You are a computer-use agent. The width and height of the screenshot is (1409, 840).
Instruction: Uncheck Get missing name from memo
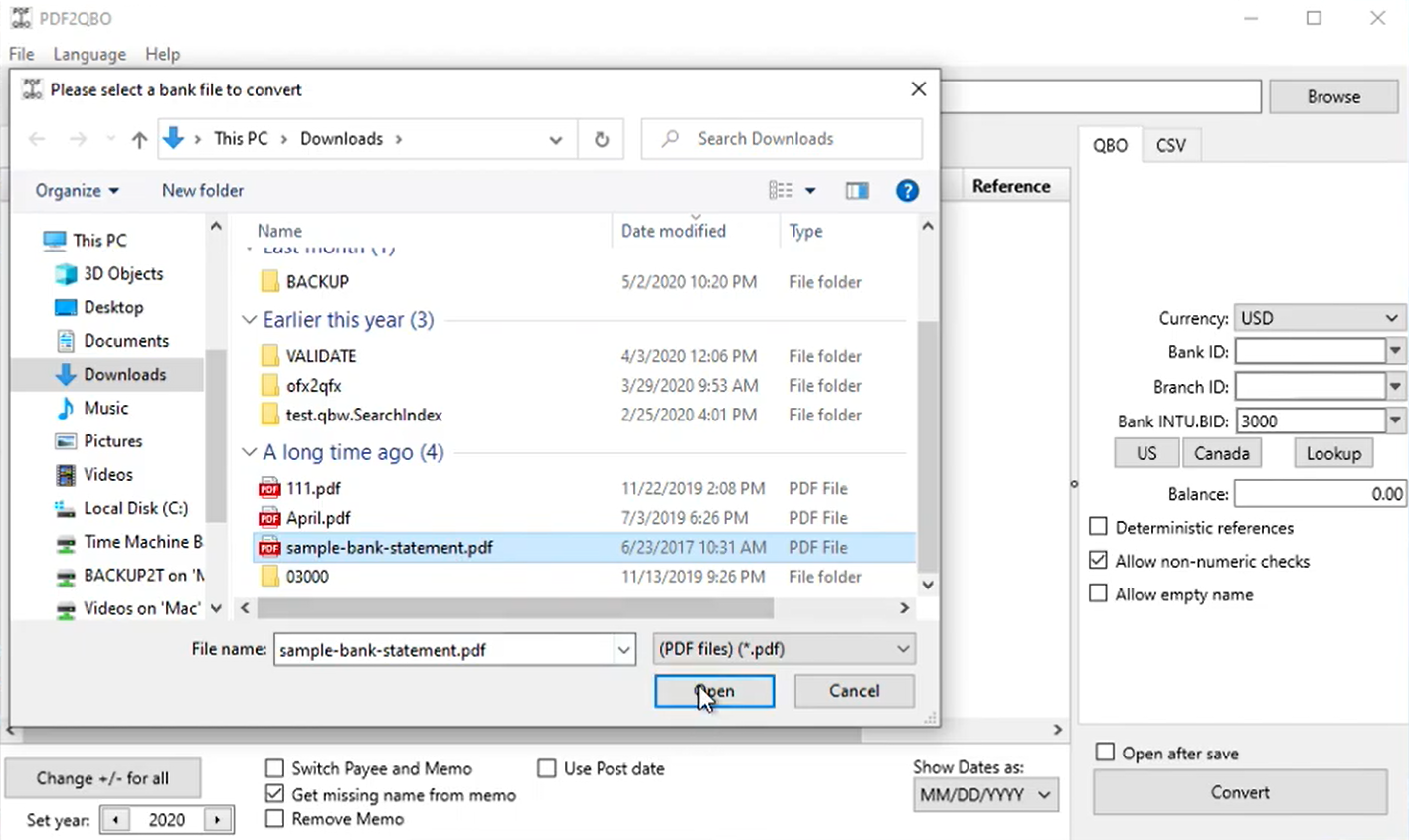[274, 794]
